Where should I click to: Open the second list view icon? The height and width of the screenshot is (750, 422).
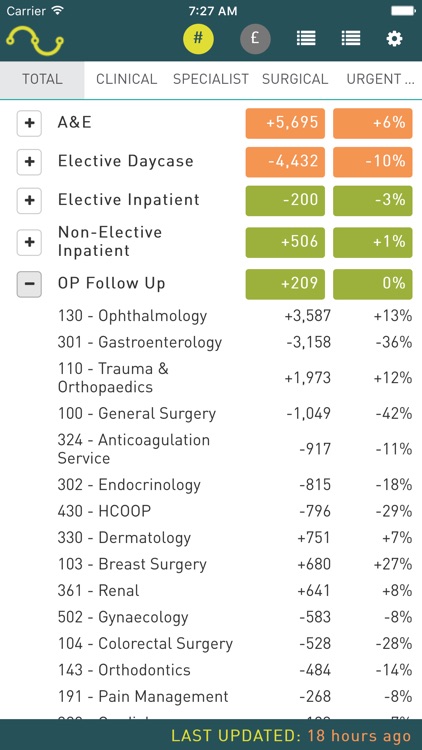click(351, 38)
